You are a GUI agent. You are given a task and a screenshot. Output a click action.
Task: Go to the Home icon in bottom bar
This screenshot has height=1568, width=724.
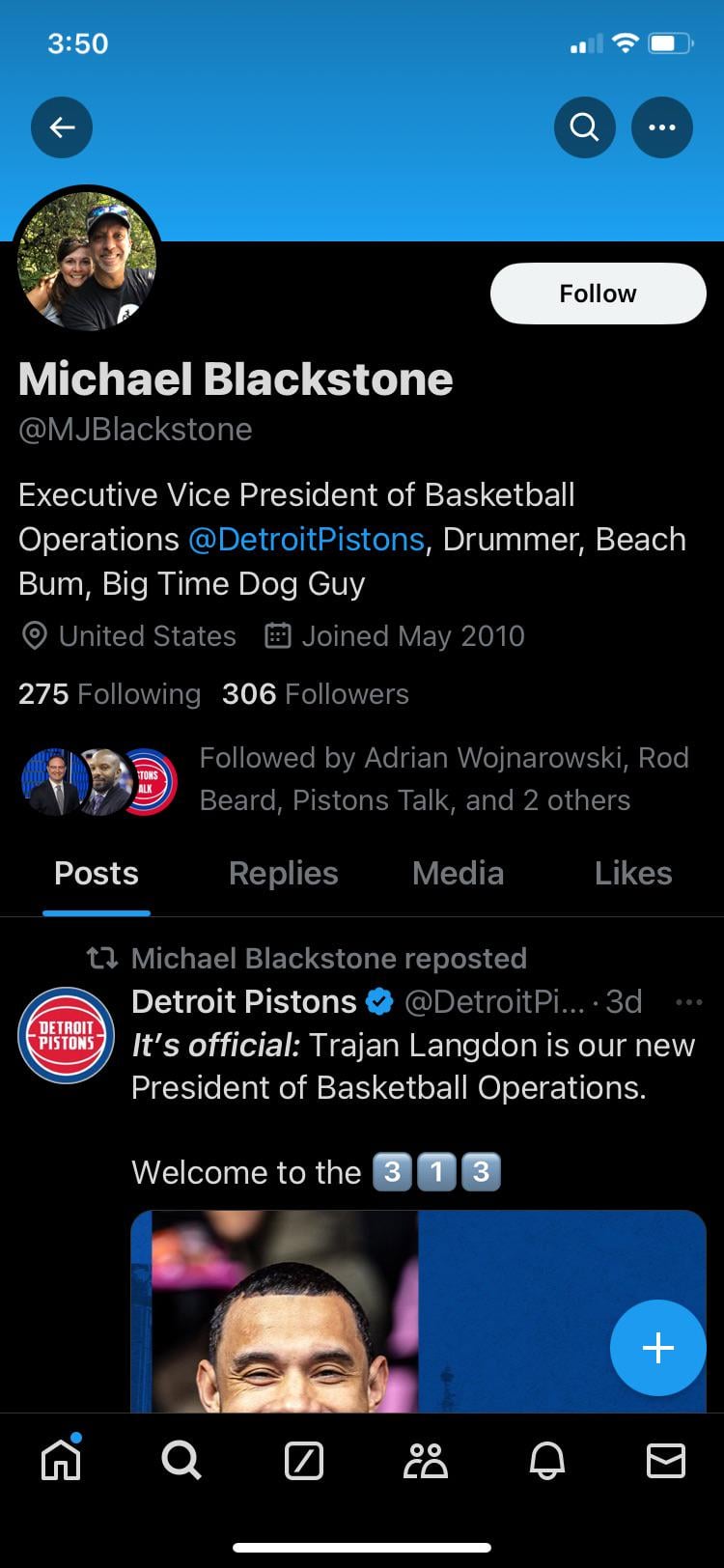(62, 1458)
